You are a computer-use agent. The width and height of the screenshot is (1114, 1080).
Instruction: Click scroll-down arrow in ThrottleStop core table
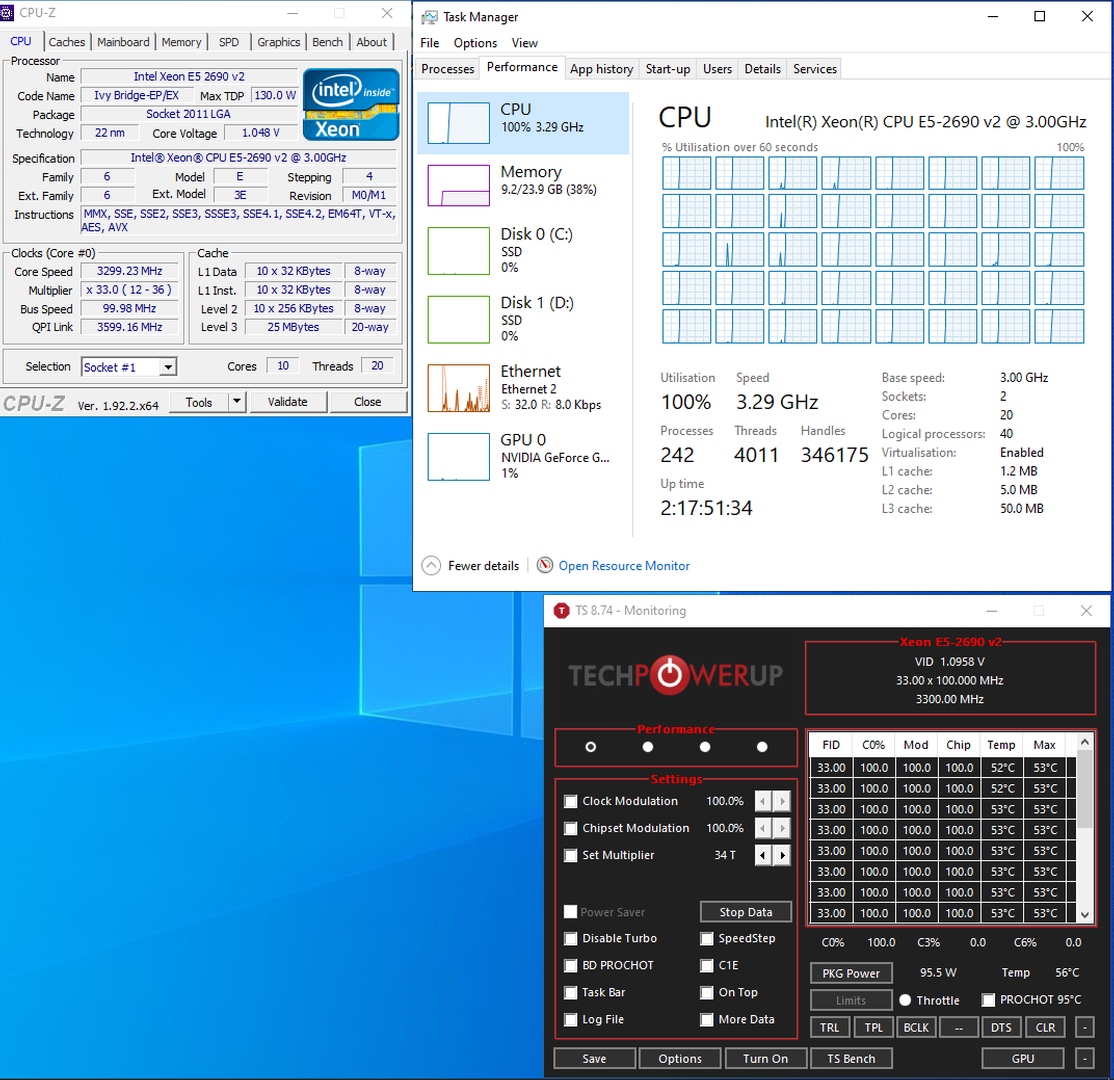point(1084,914)
